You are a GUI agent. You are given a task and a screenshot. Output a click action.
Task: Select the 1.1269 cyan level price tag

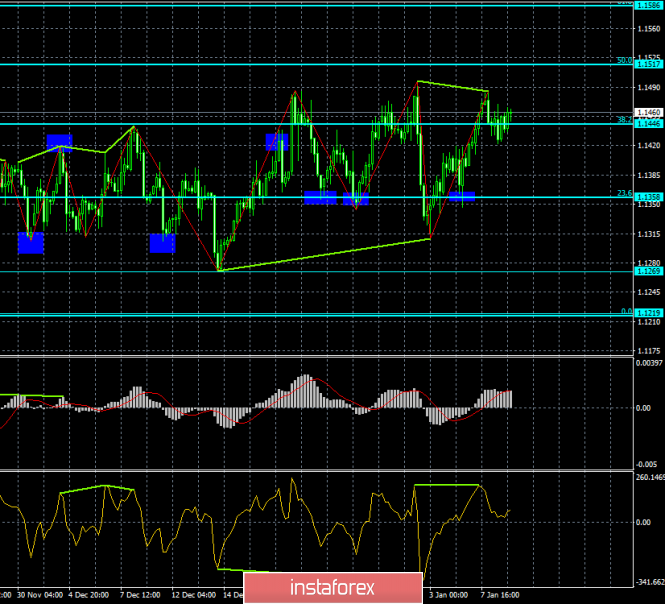pyautogui.click(x=649, y=271)
